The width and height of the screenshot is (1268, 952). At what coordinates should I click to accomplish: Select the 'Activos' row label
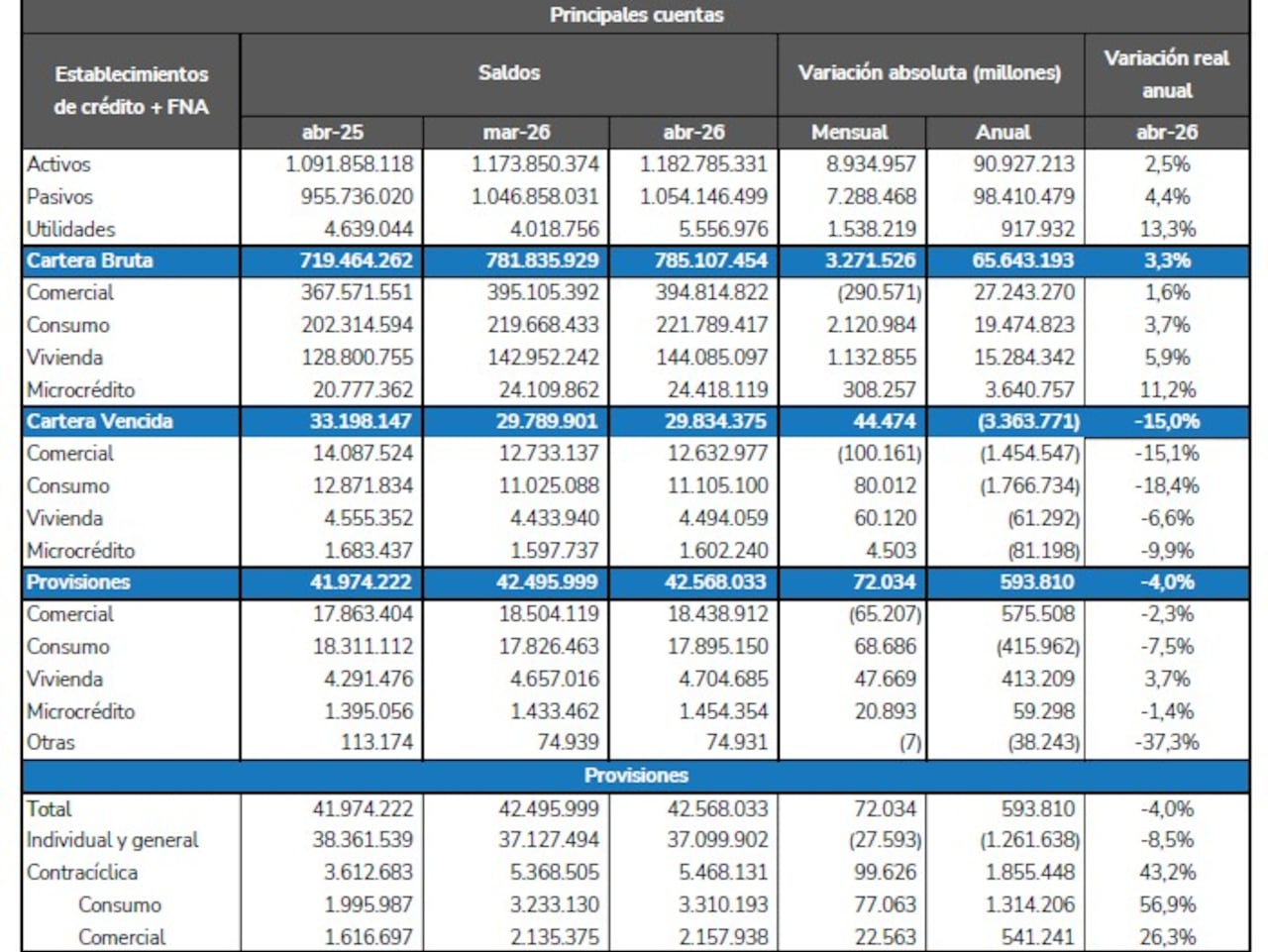(x=58, y=164)
